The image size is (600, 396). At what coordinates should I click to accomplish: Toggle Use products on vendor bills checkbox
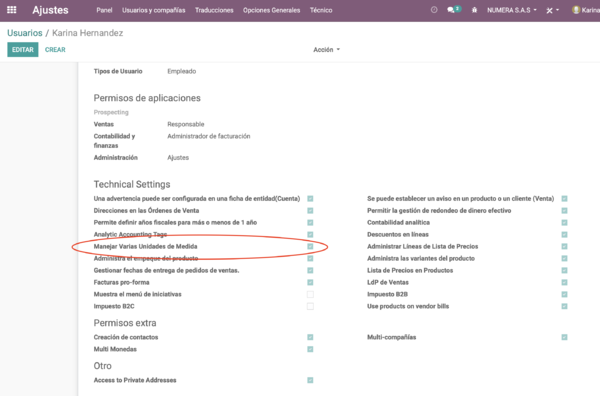click(564, 306)
